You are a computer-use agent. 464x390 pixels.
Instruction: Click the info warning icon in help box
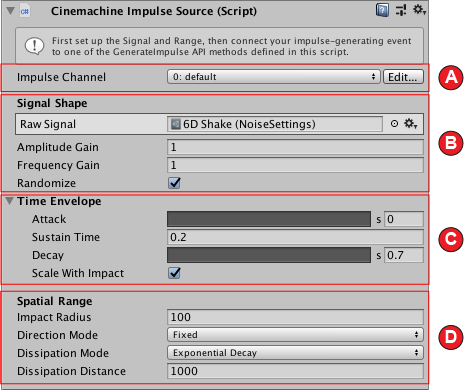point(34,46)
